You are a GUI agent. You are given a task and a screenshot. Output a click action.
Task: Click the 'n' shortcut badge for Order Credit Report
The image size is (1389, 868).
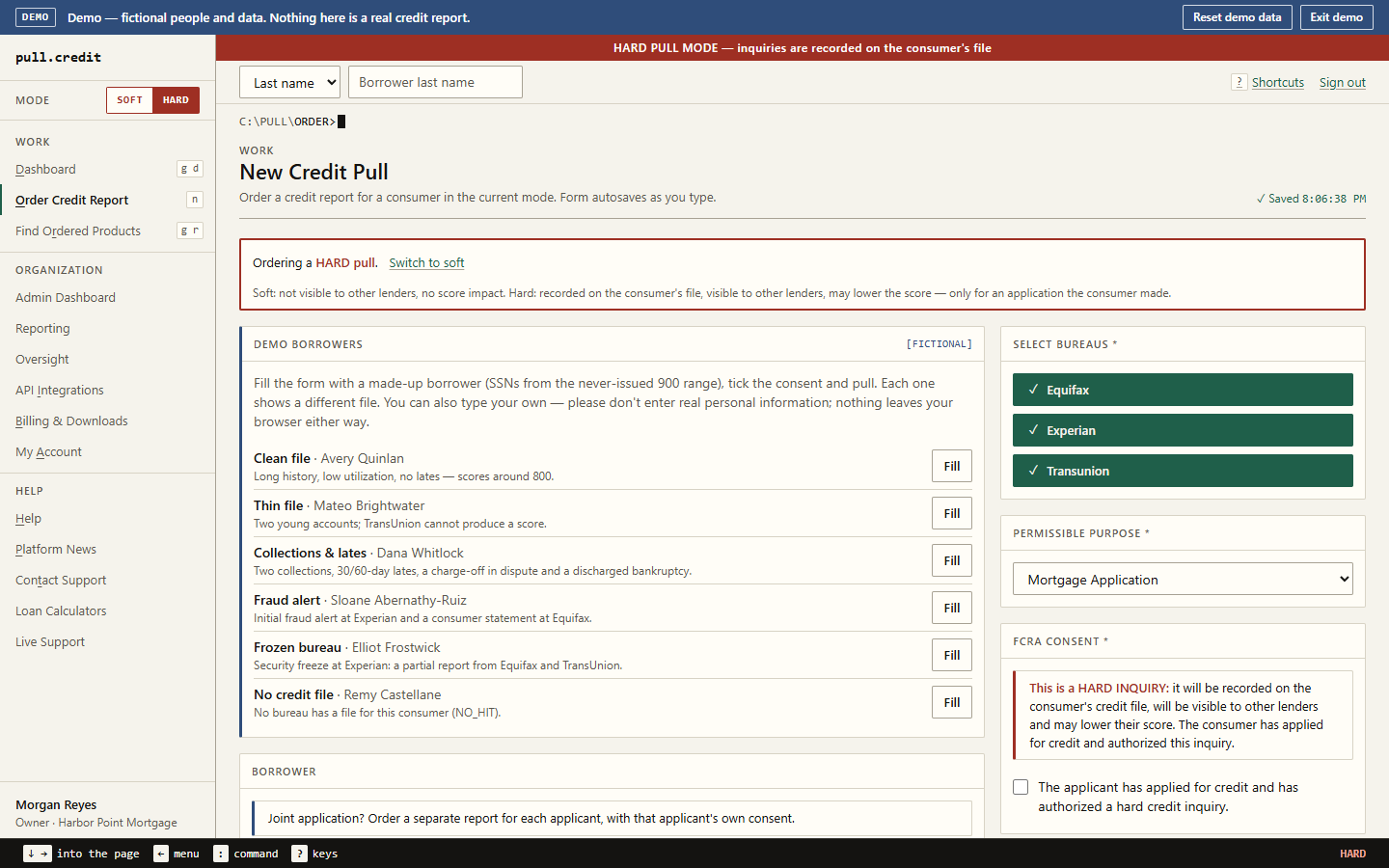click(195, 200)
